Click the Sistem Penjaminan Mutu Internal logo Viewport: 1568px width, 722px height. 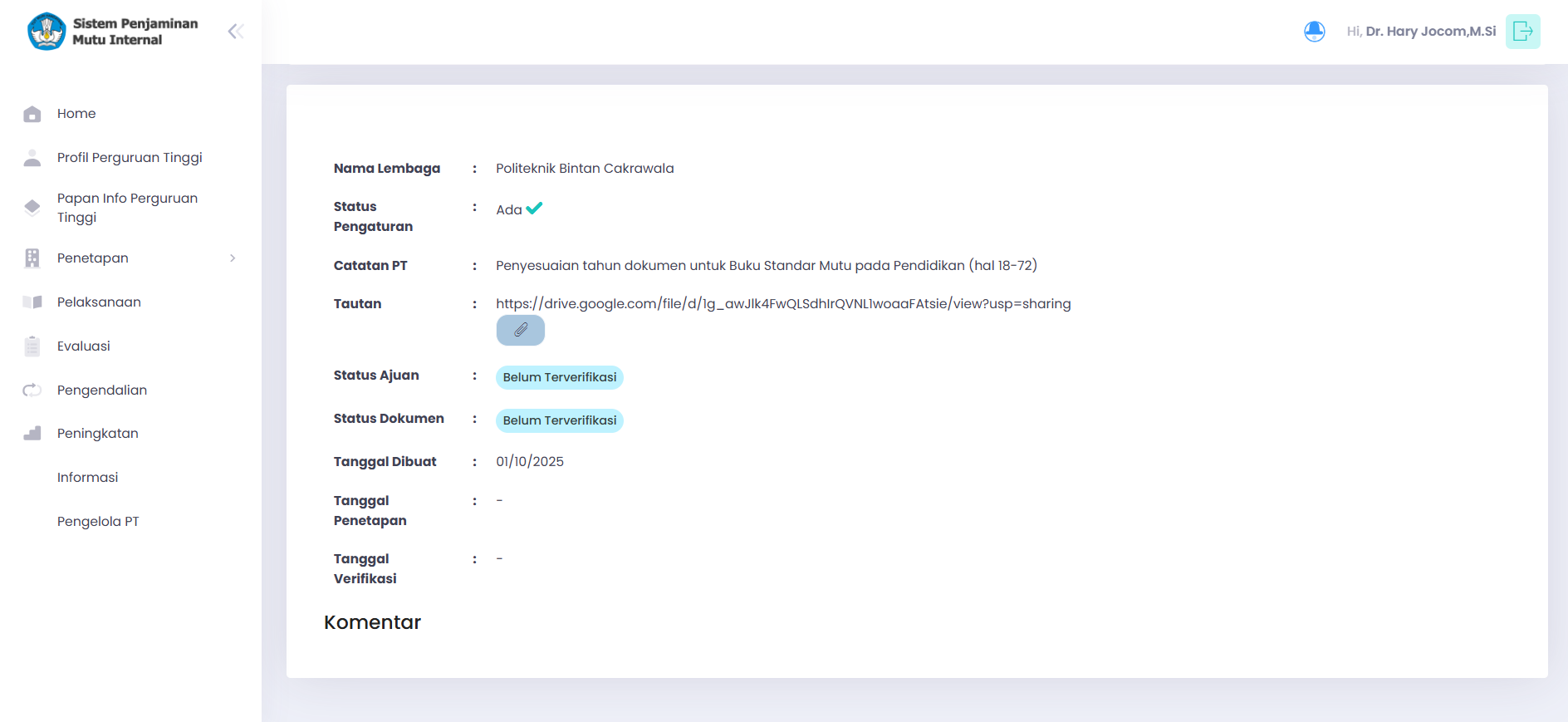tap(47, 32)
